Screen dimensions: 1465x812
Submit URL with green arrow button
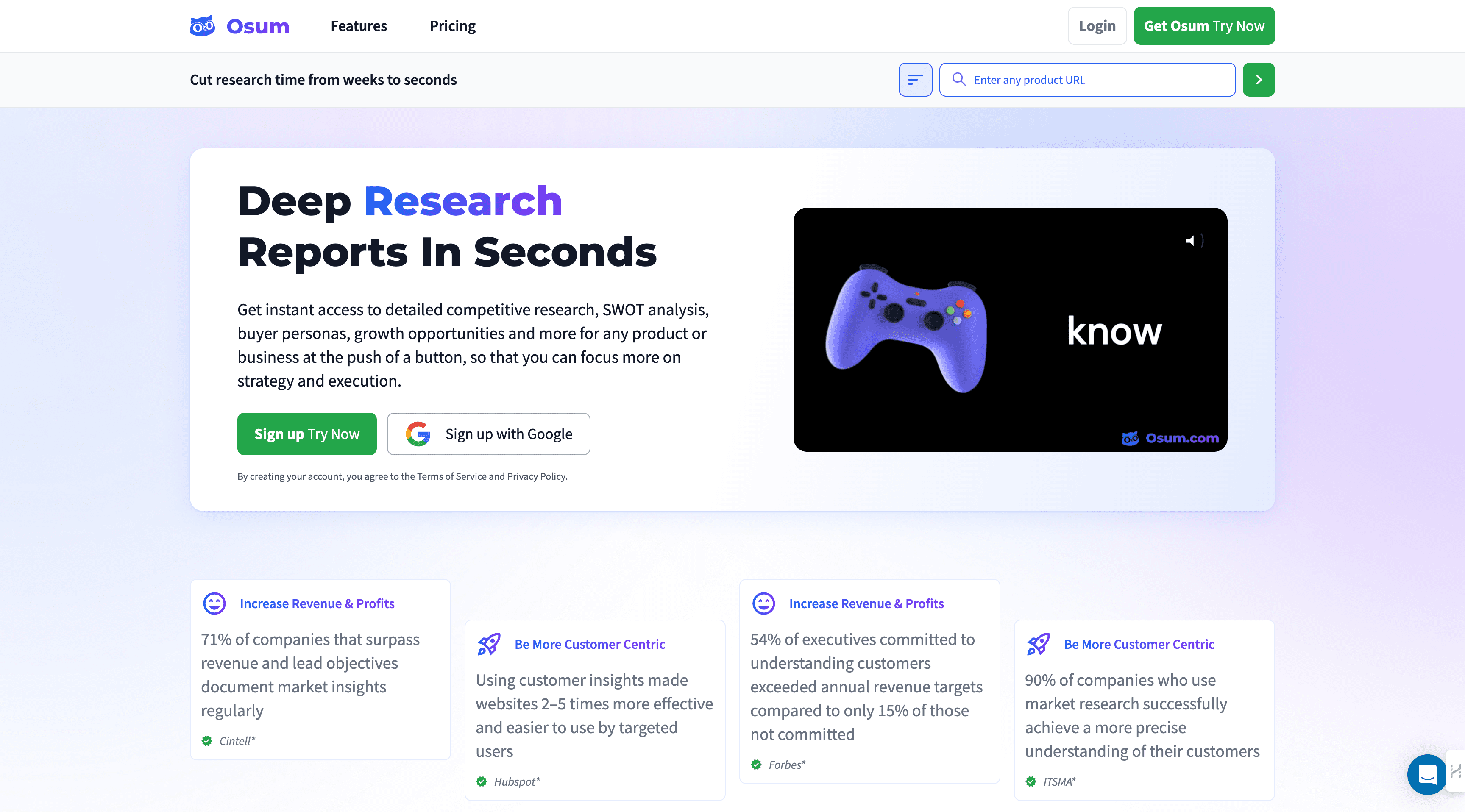1259,80
